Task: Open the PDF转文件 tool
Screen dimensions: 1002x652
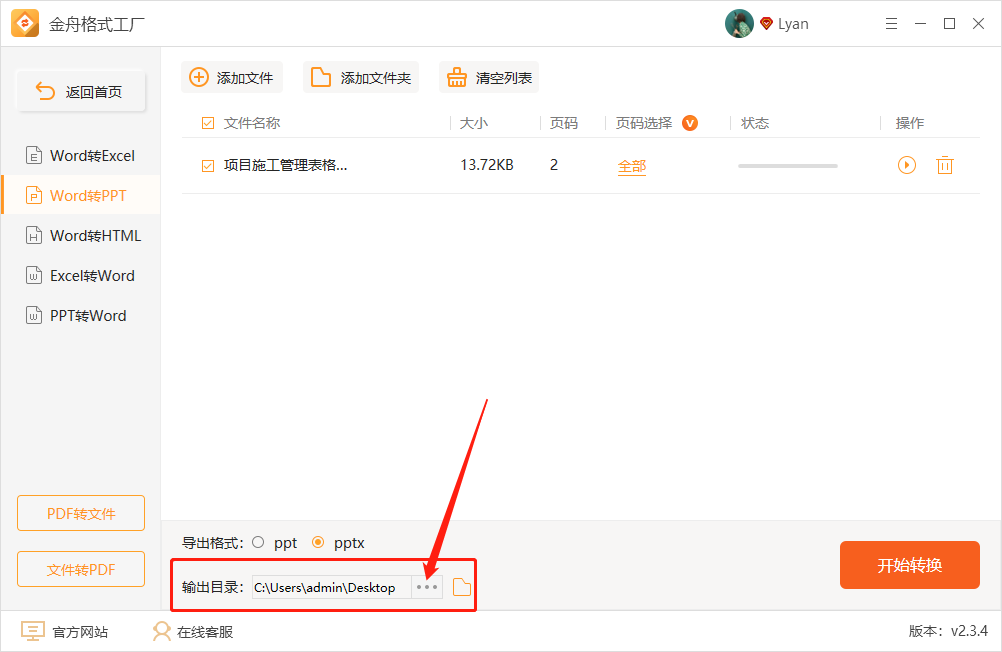Action: point(81,513)
